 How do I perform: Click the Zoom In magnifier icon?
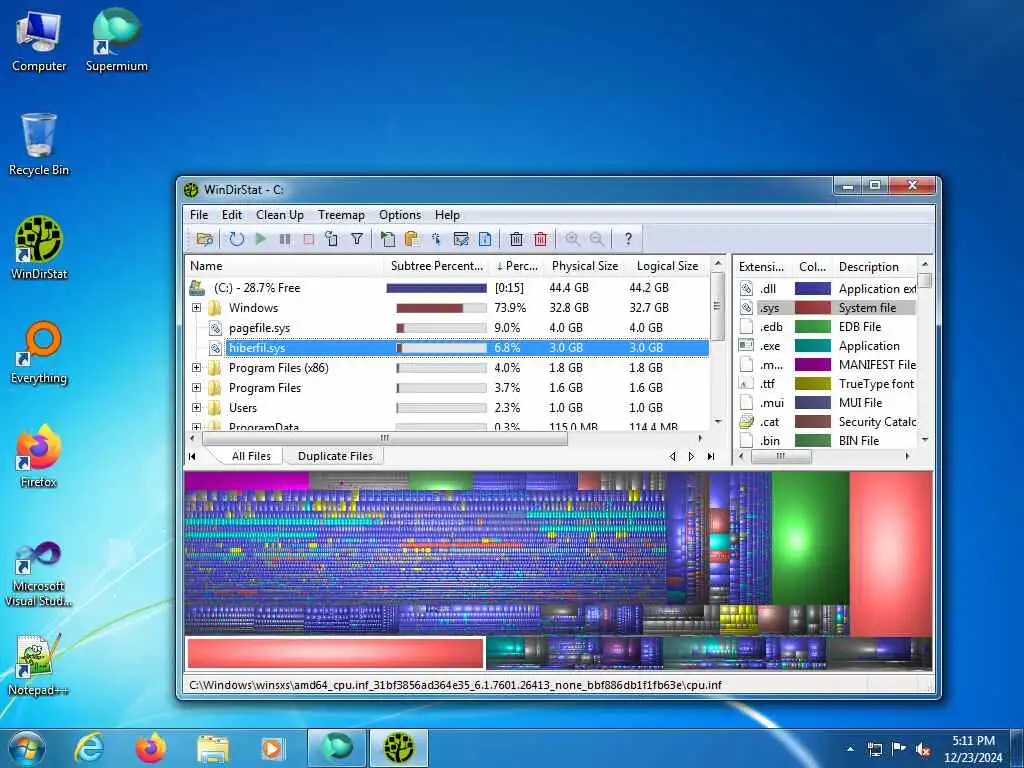[x=572, y=239]
